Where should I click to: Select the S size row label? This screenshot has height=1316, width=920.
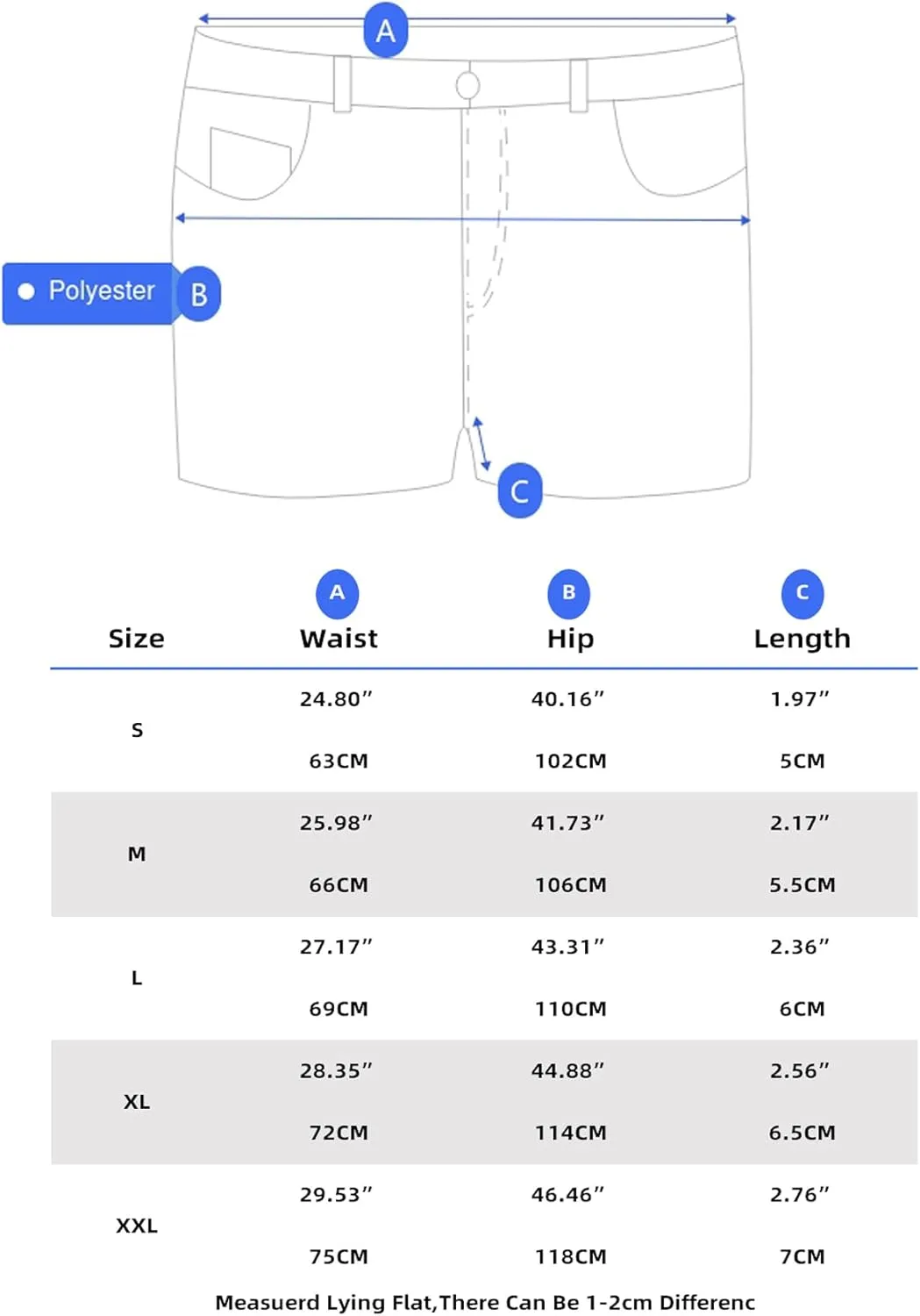tap(137, 730)
